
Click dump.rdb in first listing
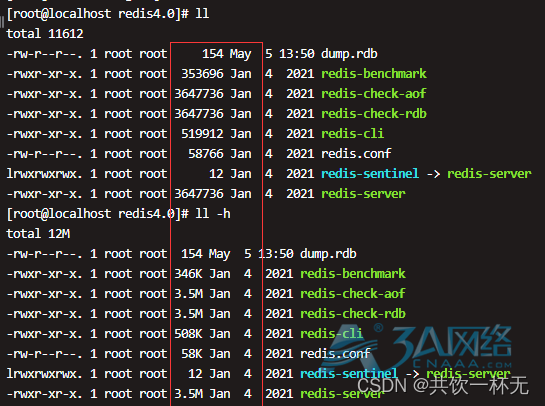point(349,54)
